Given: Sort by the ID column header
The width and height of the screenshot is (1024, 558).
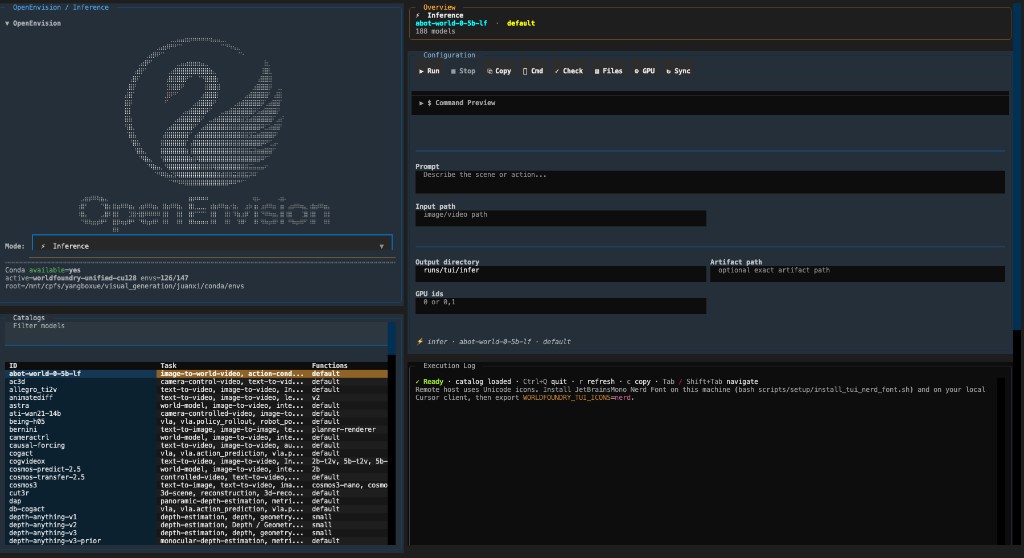Looking at the screenshot, I should [x=13, y=366].
